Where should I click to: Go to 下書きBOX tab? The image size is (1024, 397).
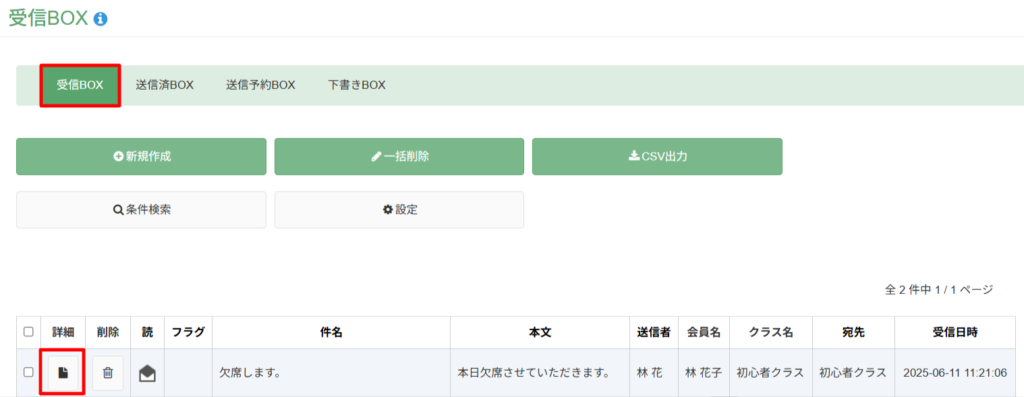(357, 86)
